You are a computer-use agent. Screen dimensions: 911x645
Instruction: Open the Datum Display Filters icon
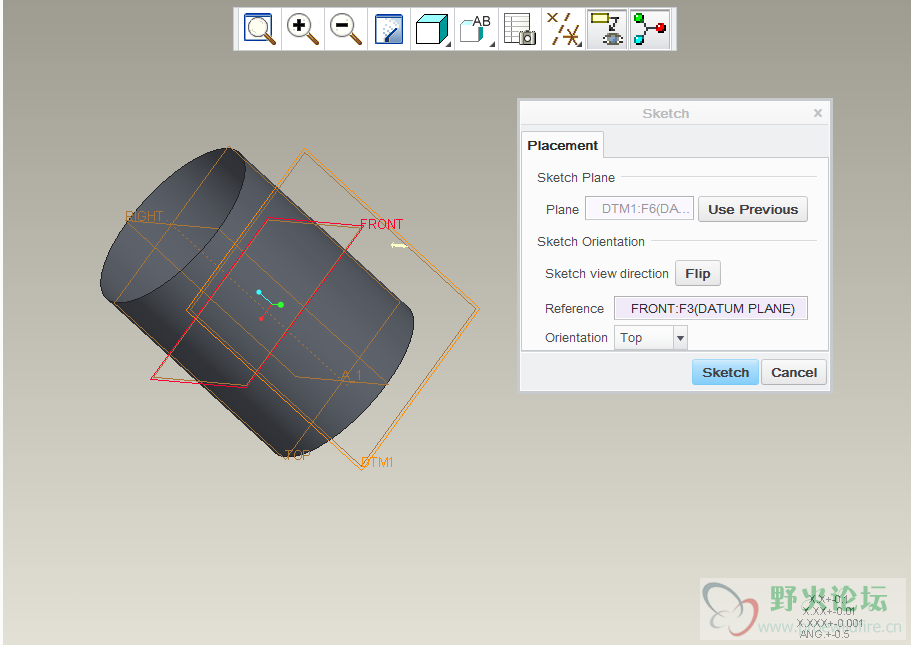coord(563,29)
